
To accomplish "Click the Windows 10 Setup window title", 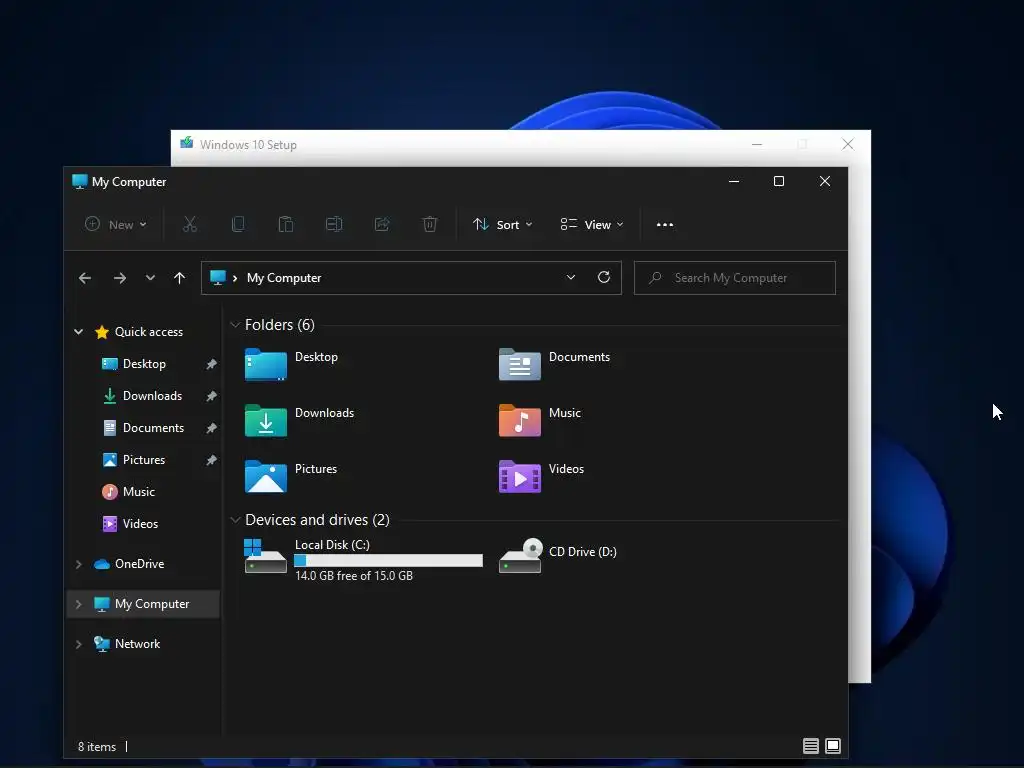I will point(248,145).
